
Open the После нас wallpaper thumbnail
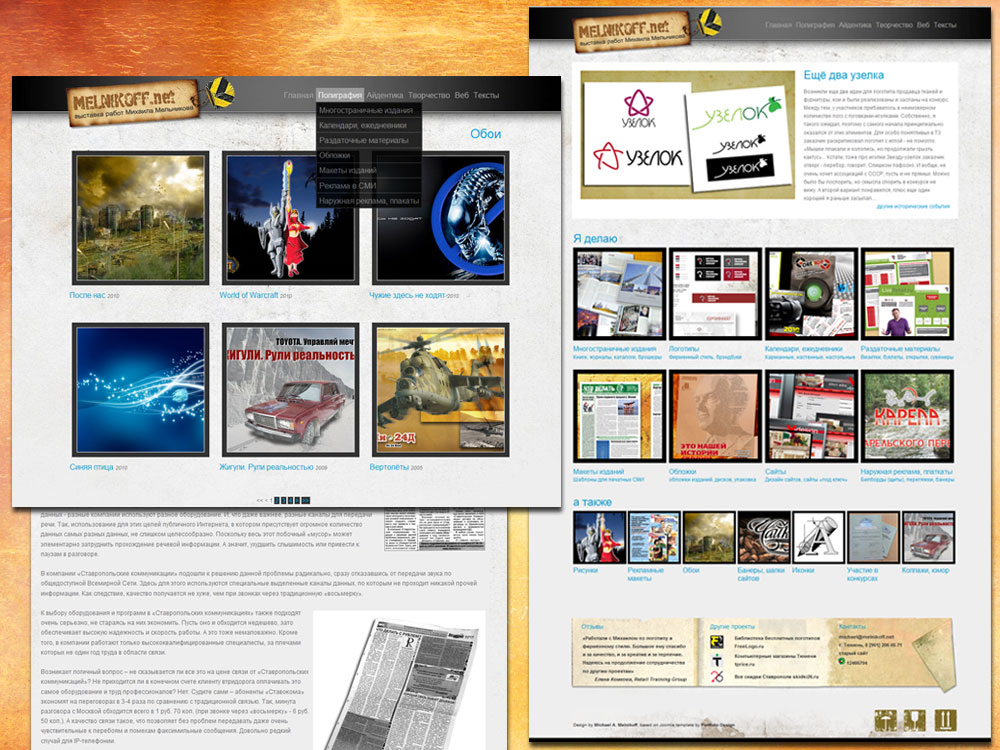point(140,217)
